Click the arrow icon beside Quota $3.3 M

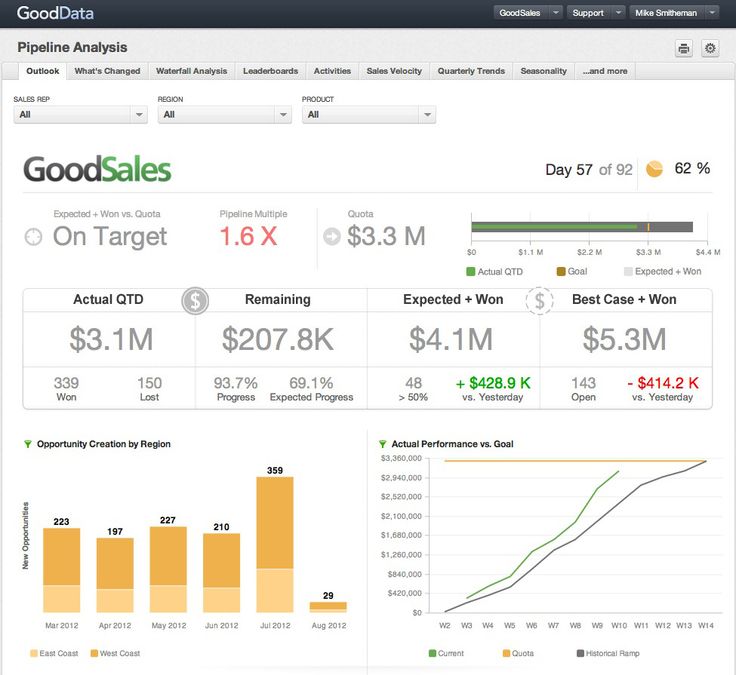pyautogui.click(x=332, y=236)
